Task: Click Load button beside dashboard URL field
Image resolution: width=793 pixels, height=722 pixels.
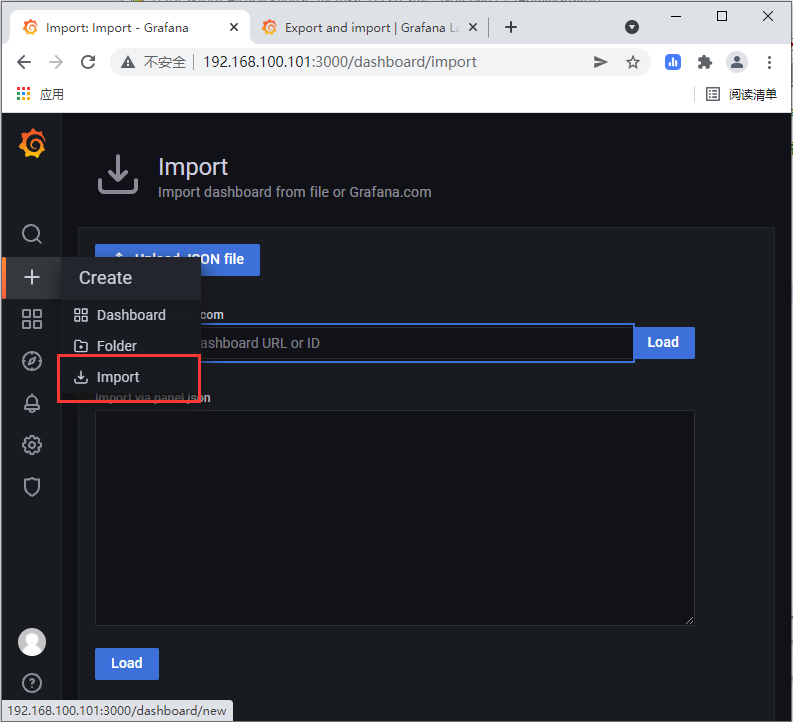Action: pos(664,342)
